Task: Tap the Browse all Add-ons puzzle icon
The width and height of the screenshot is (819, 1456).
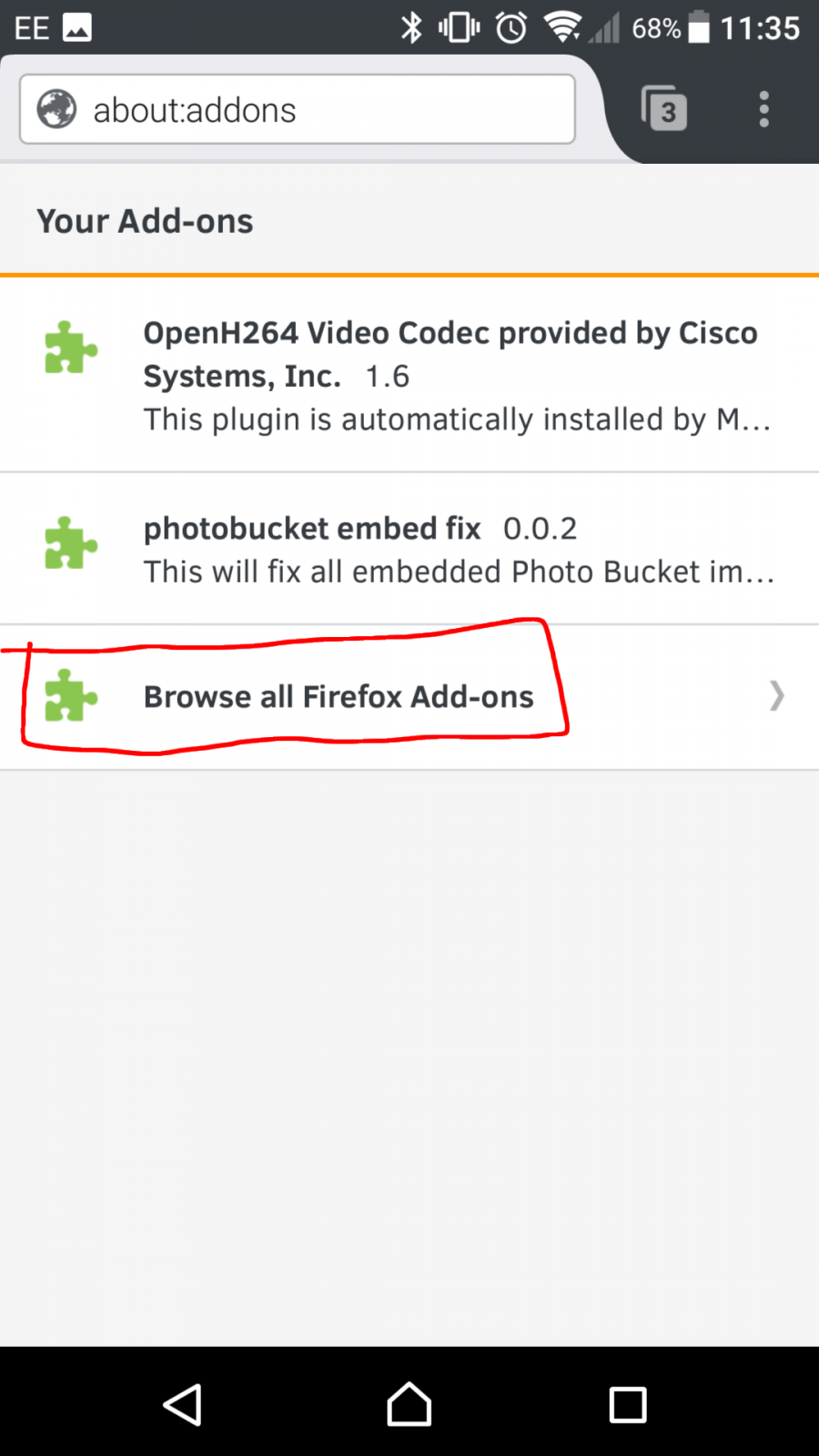Action: [71, 695]
